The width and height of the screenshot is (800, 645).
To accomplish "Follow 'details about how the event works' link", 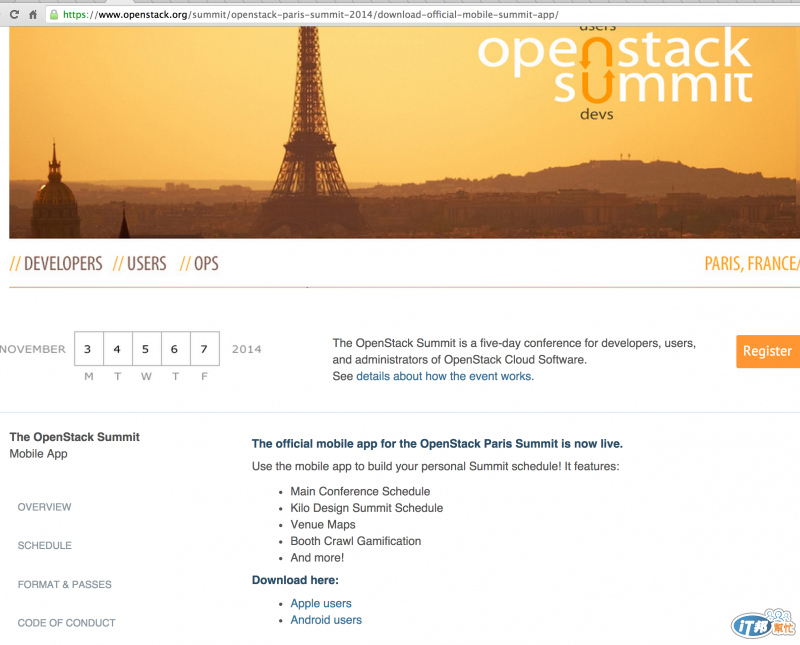I will [x=443, y=377].
